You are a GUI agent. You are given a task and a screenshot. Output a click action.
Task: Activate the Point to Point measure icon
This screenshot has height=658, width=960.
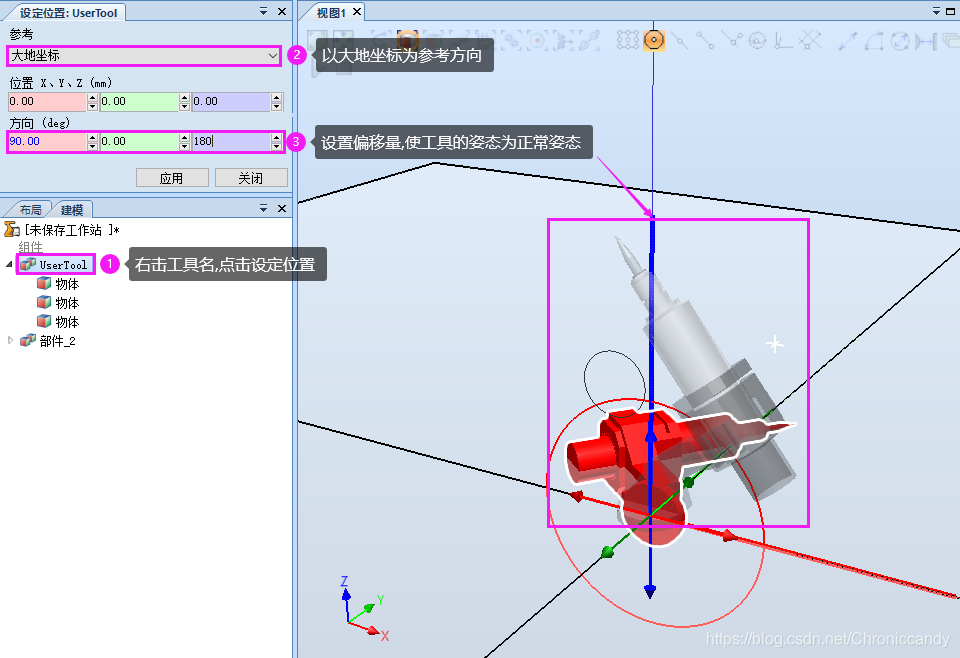point(848,40)
